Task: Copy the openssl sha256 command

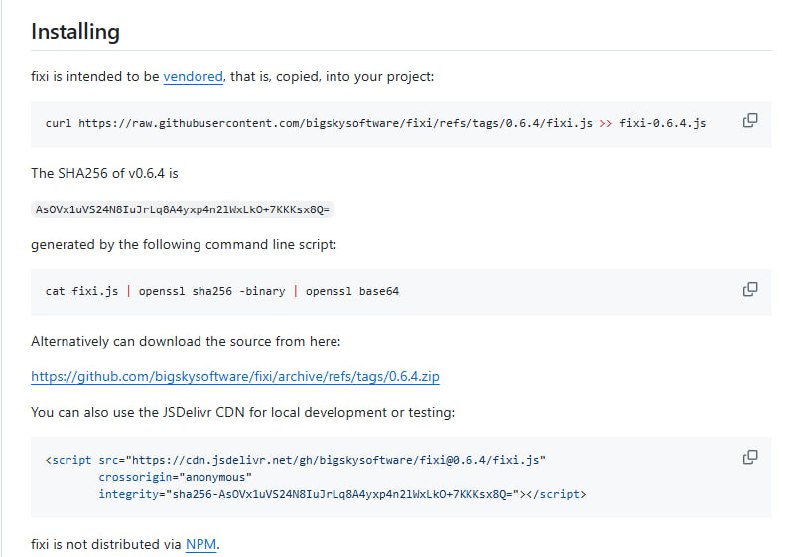Action: click(749, 289)
